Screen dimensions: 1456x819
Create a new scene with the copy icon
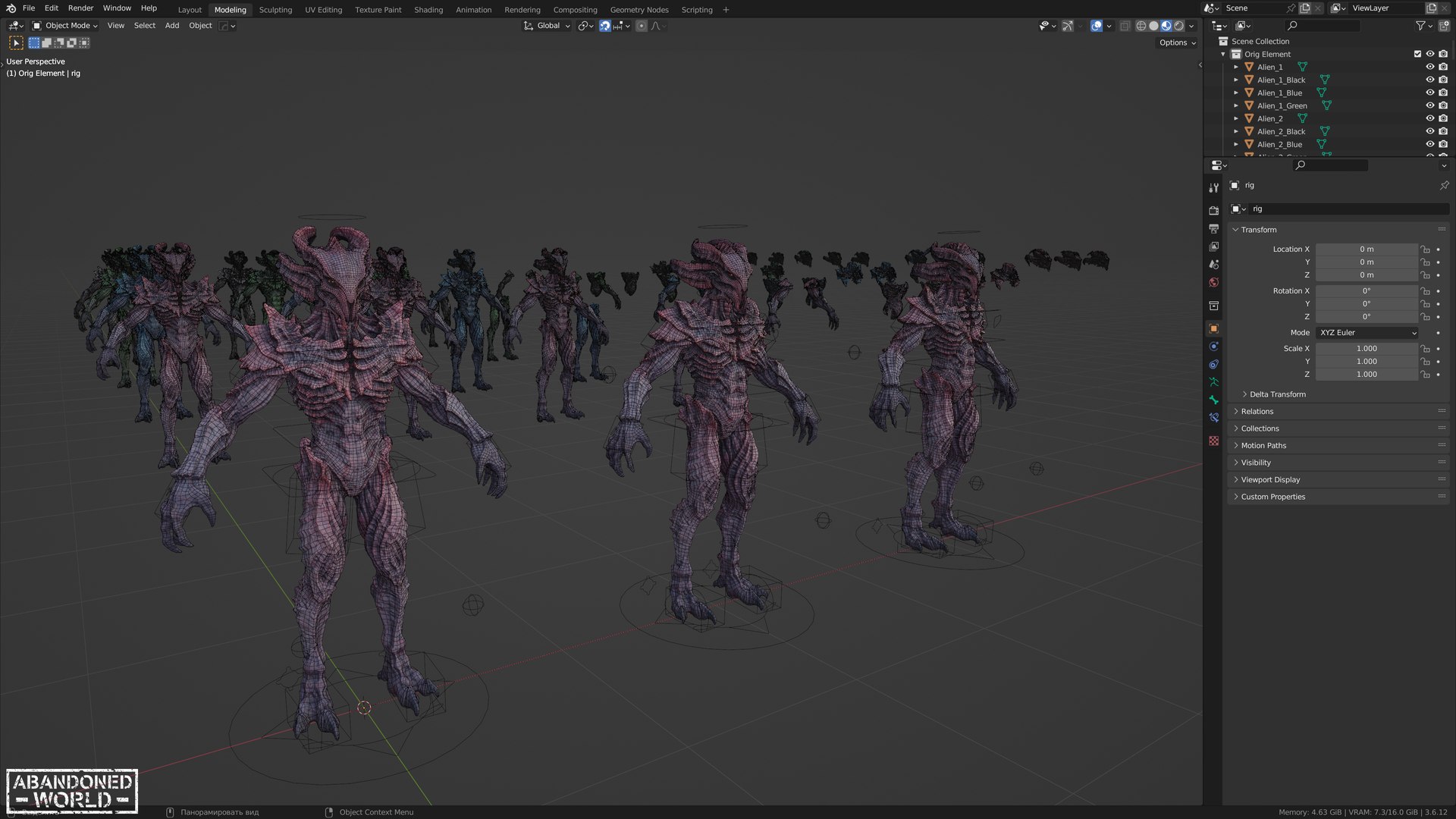[1305, 8]
